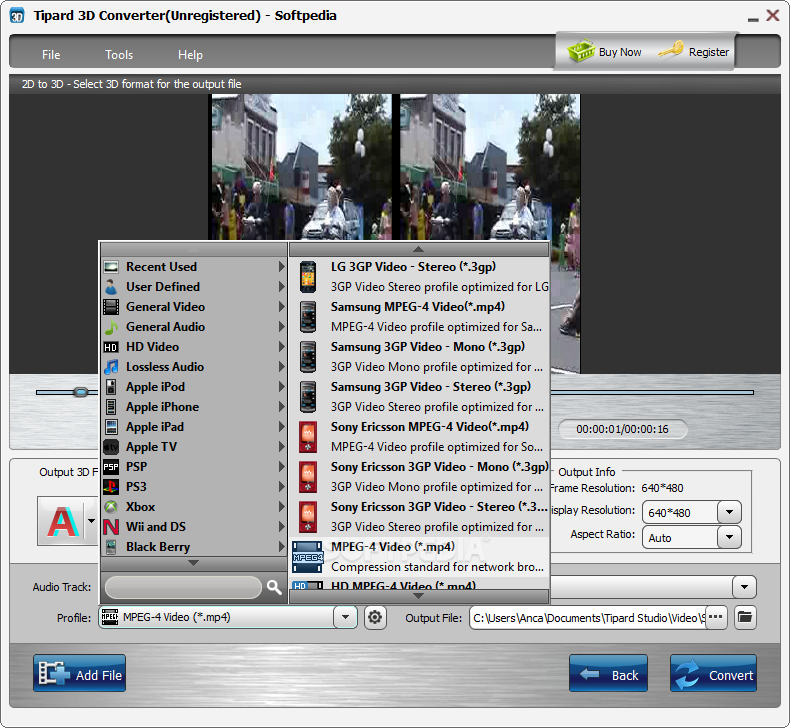Click the MPEG-4 Video filmstrip icon in the format list
Viewport: 790px width, 728px height.
[x=307, y=557]
